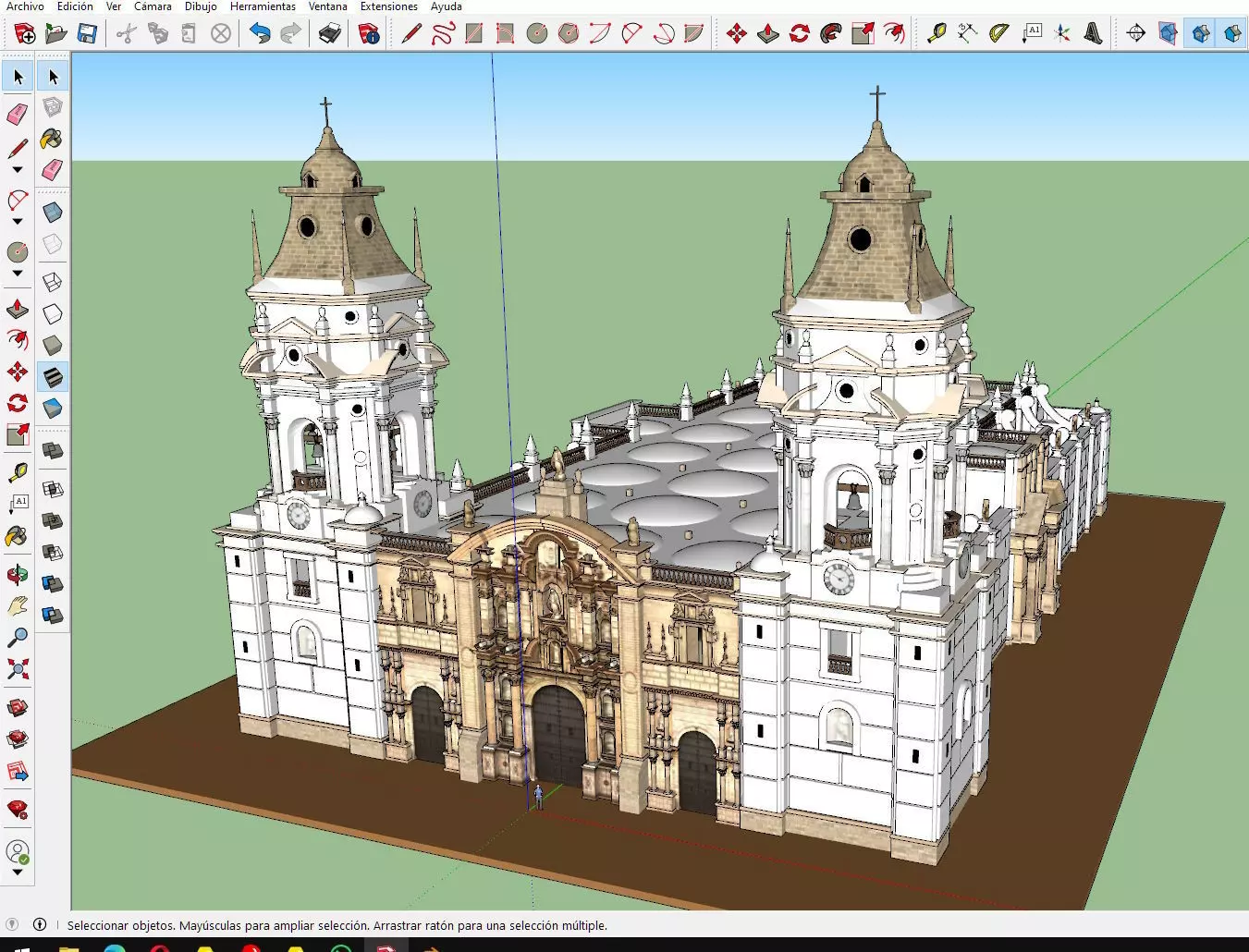Switch to Wireframe face style
Viewport: 1249px width, 952px height.
[52, 281]
